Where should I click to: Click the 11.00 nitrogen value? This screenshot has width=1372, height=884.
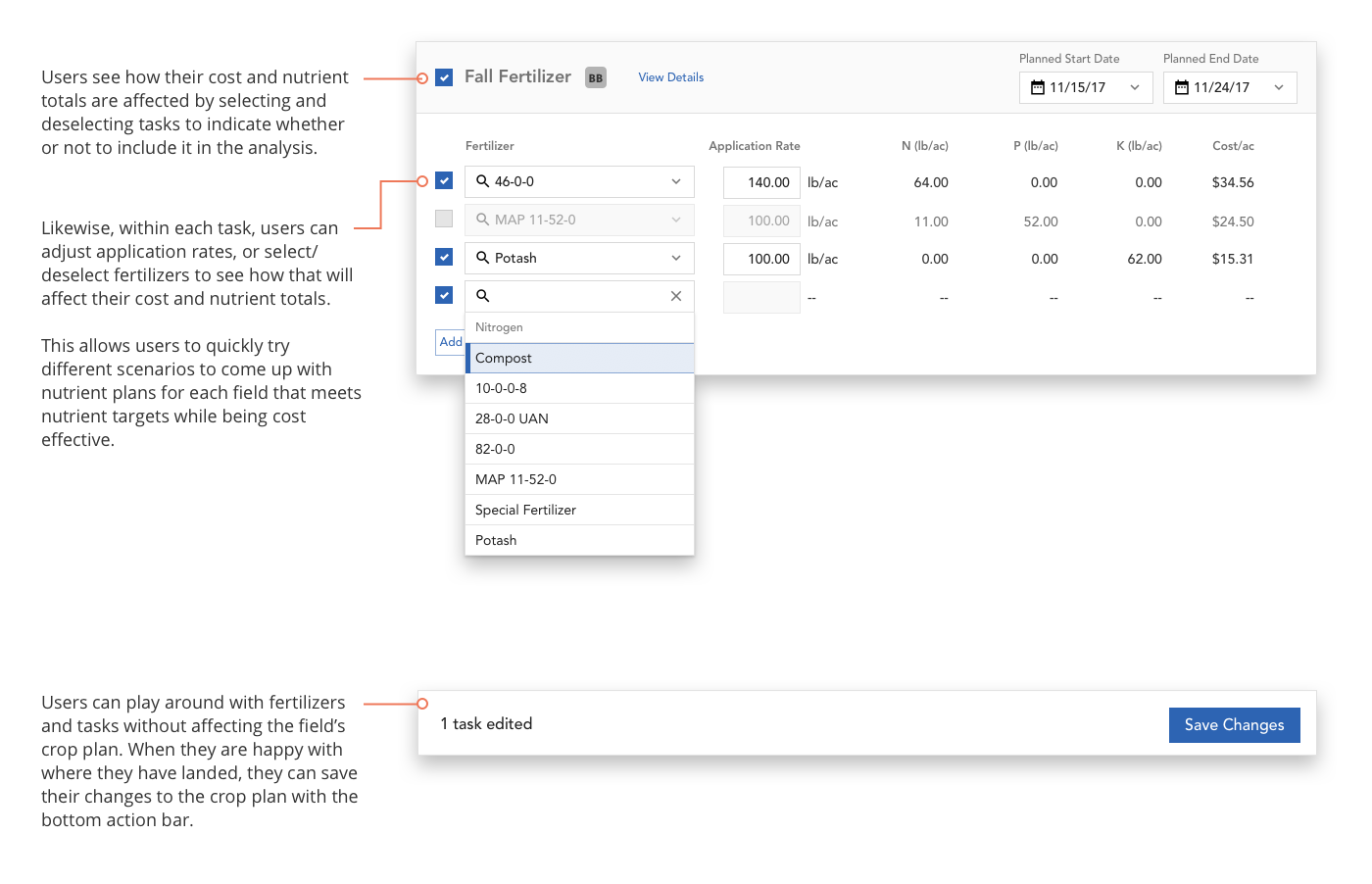[x=931, y=221]
